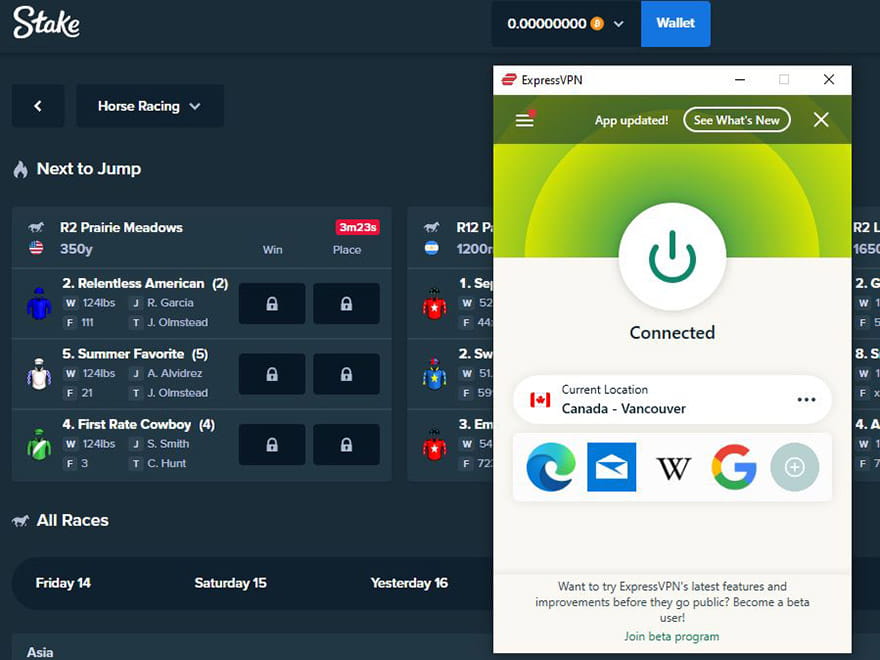Click the Win column header
This screenshot has width=880, height=660.
pyautogui.click(x=273, y=250)
